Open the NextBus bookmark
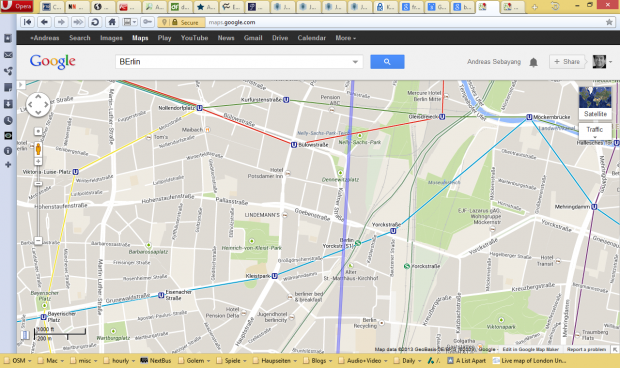Viewport: 620px width, 368px height. (x=156, y=360)
